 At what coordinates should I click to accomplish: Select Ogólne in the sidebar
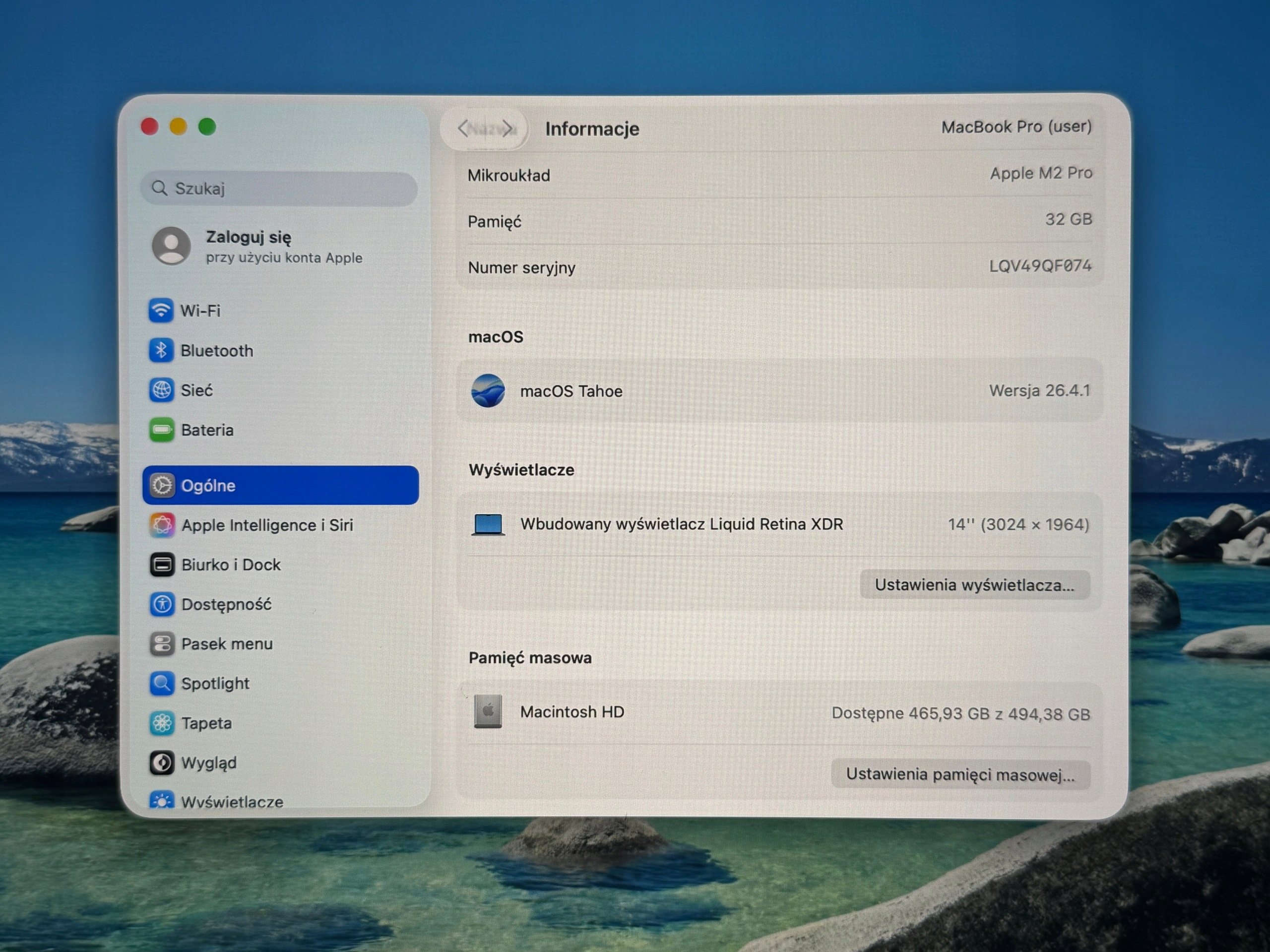tap(281, 485)
